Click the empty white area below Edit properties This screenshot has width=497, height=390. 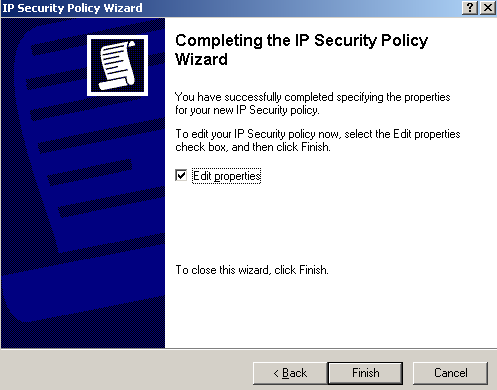(x=330, y=223)
